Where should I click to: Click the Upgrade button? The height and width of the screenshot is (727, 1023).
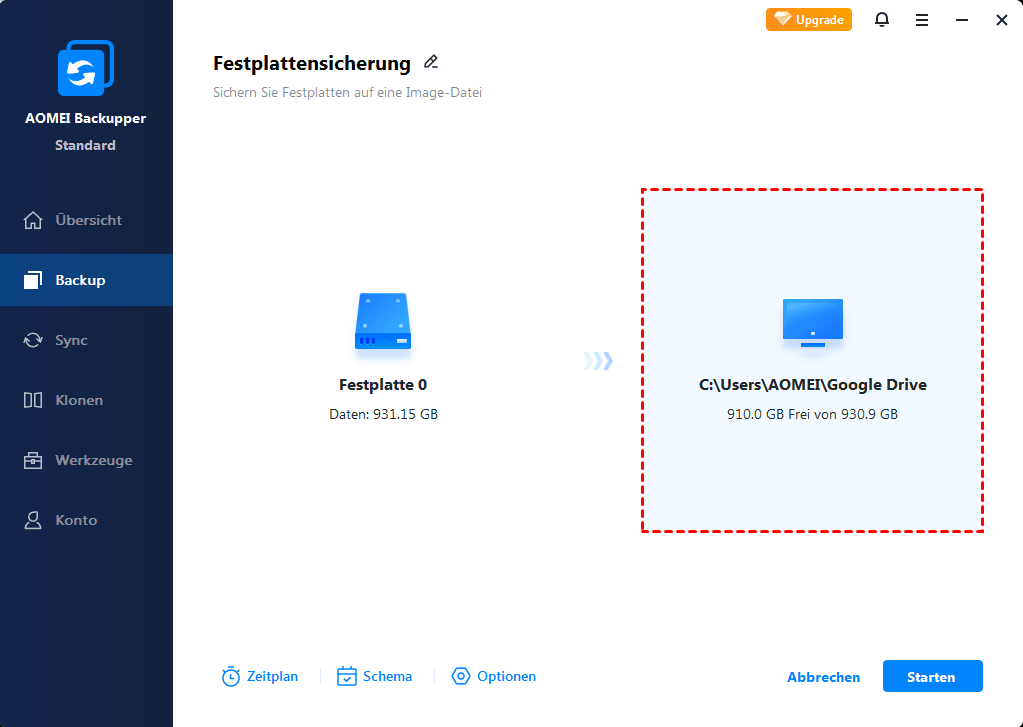click(x=808, y=20)
